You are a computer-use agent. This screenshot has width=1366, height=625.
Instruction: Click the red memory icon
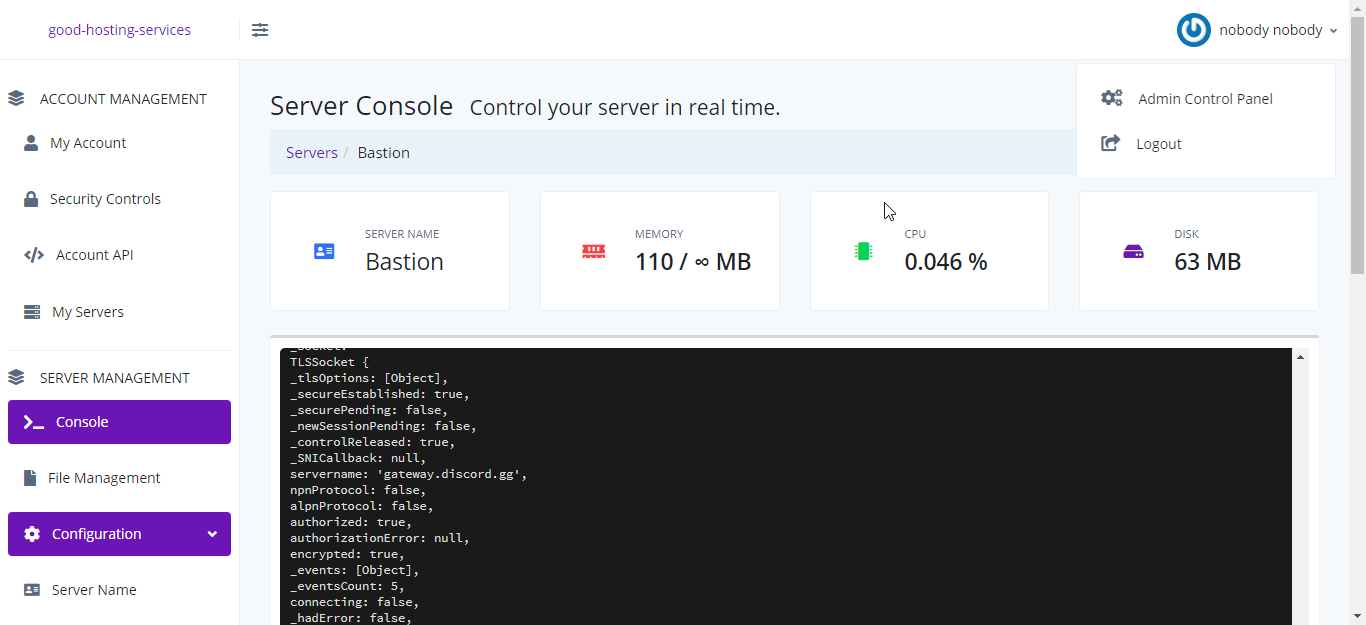(593, 251)
